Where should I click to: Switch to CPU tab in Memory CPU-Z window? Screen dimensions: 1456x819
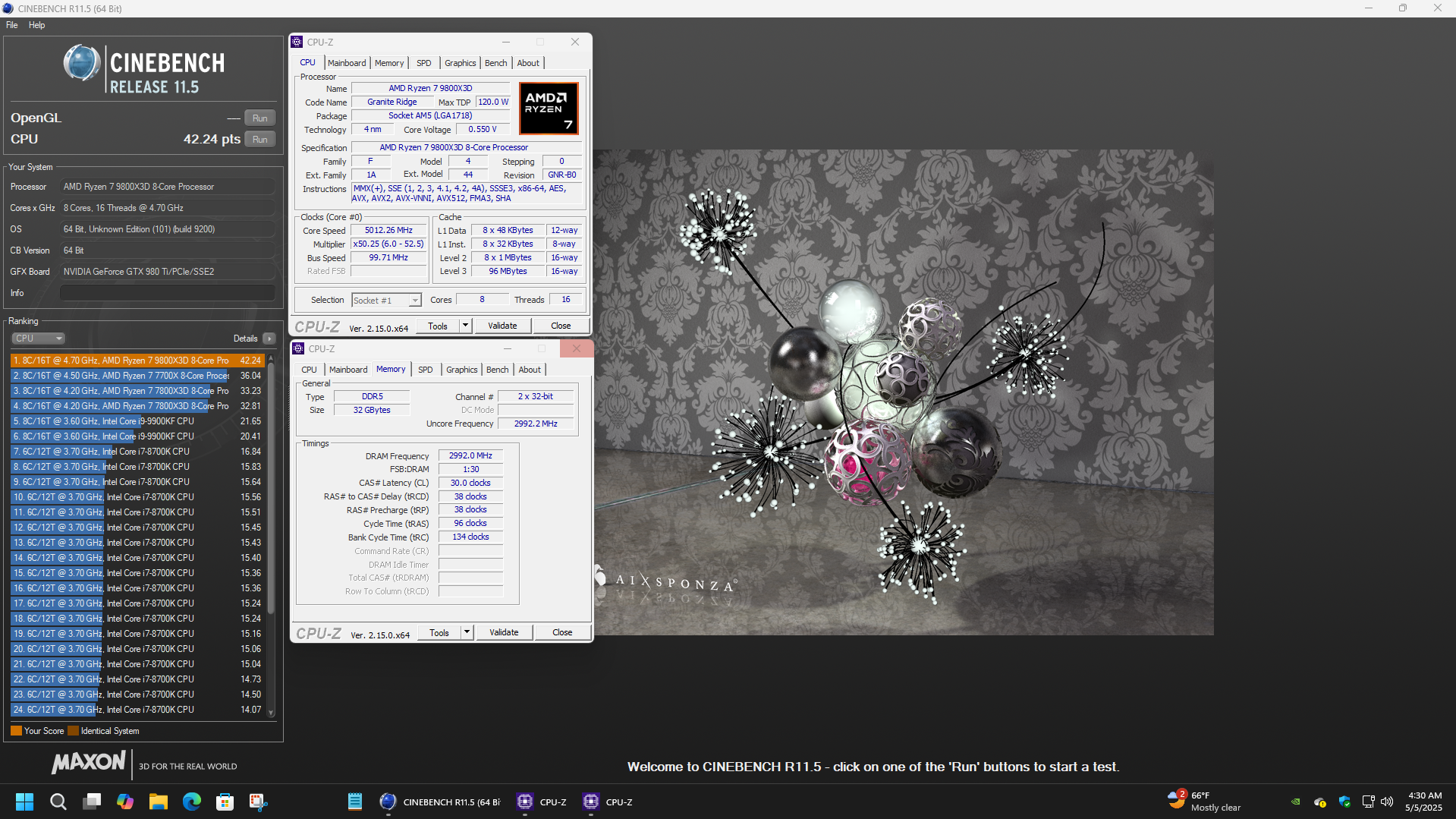pyautogui.click(x=310, y=370)
